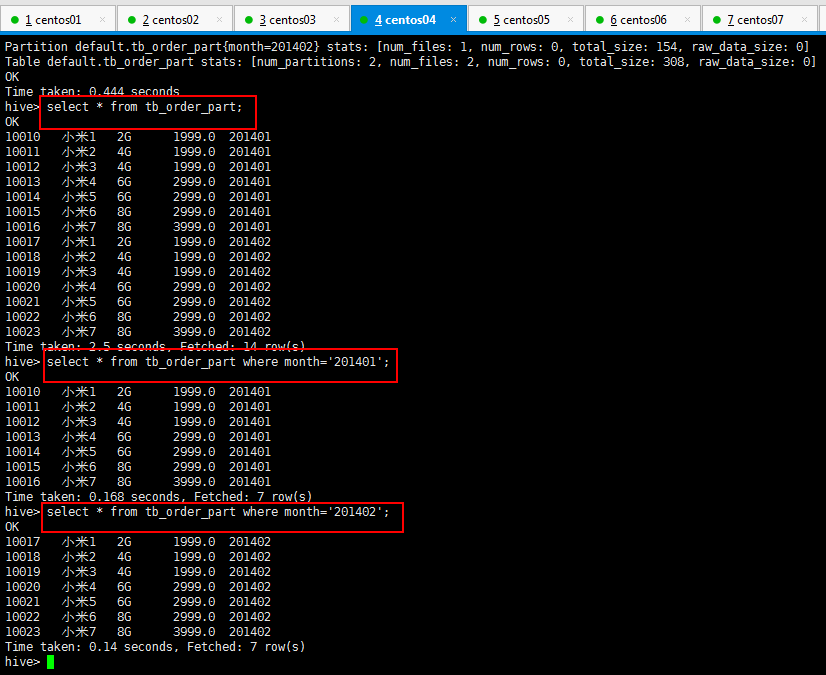Close the centos05 tab
The height and width of the screenshot is (675, 826).
(x=570, y=20)
